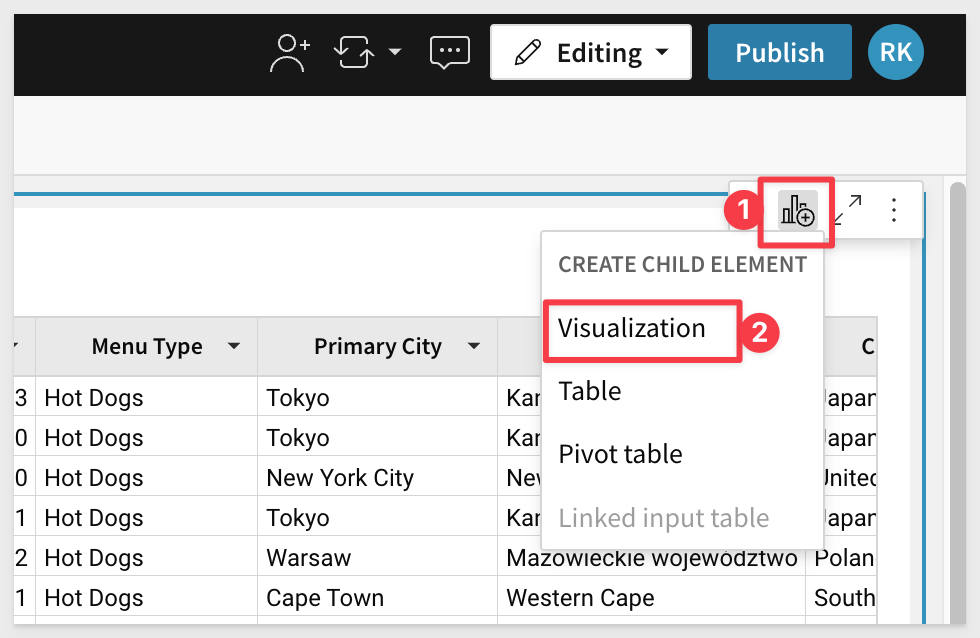Open the Editing mode dropdown
The width and height of the screenshot is (980, 638).
tap(590, 52)
